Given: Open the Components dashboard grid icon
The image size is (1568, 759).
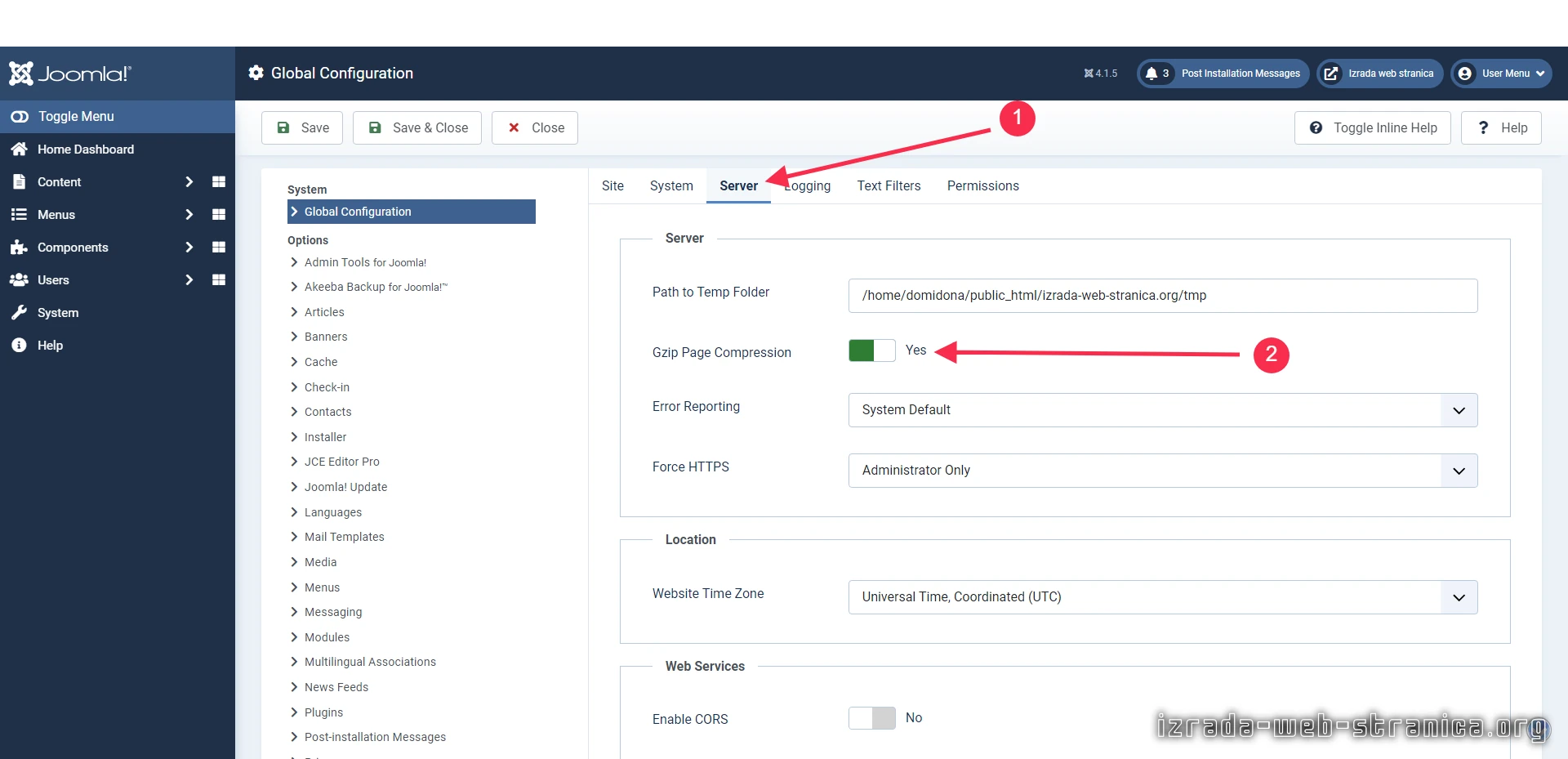Looking at the screenshot, I should [x=219, y=248].
